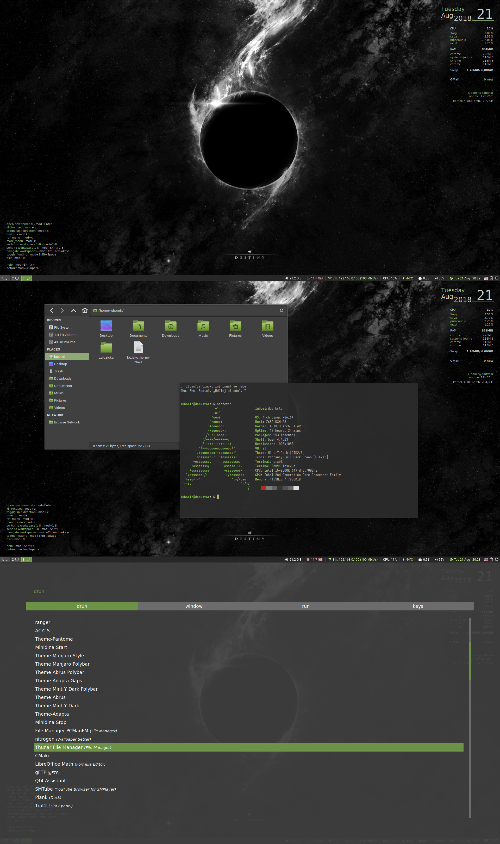
Task: Open the Videos folder icon
Action: pyautogui.click(x=267, y=326)
